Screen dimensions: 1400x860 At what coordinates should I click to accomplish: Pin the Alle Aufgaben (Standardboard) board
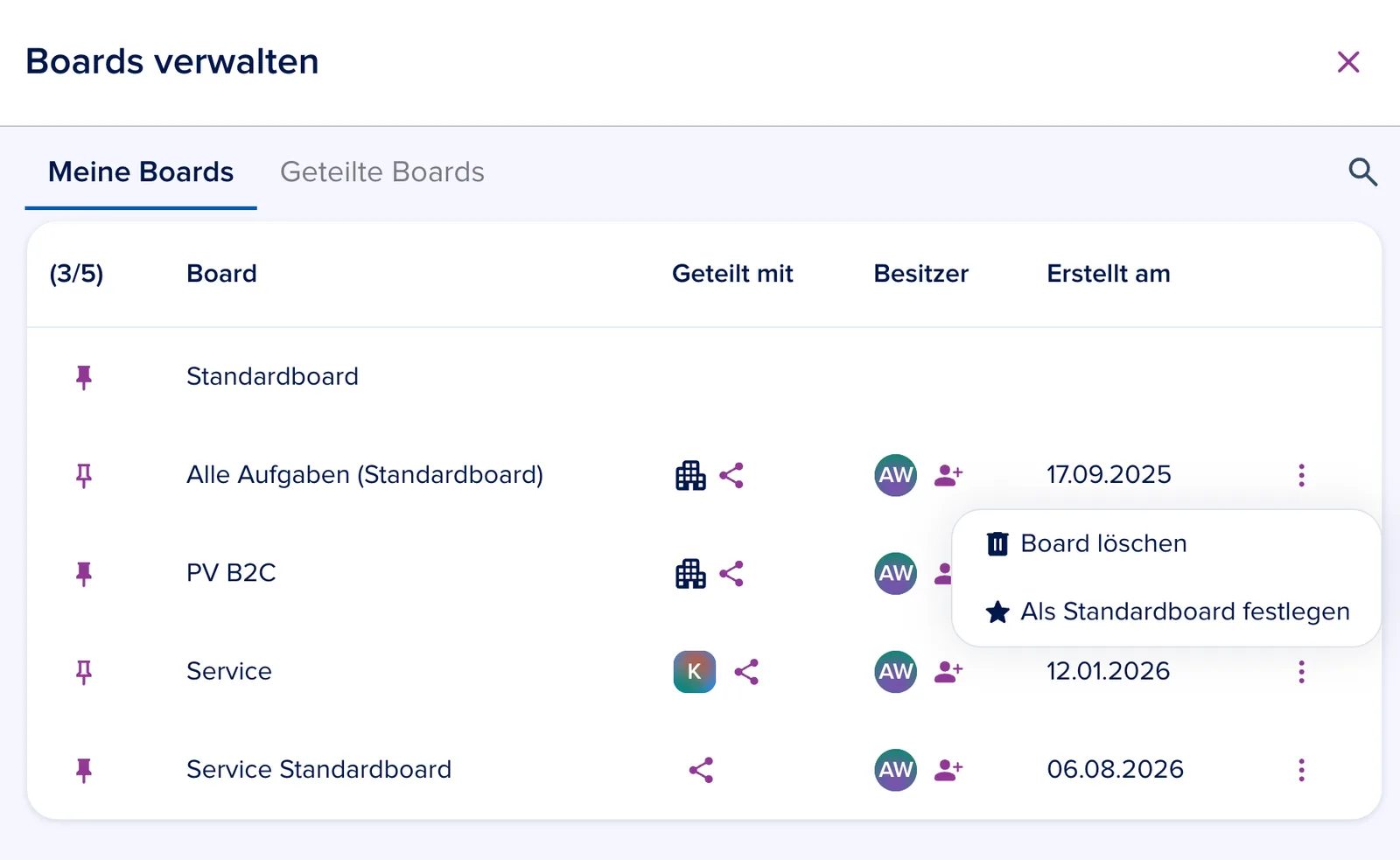point(84,475)
